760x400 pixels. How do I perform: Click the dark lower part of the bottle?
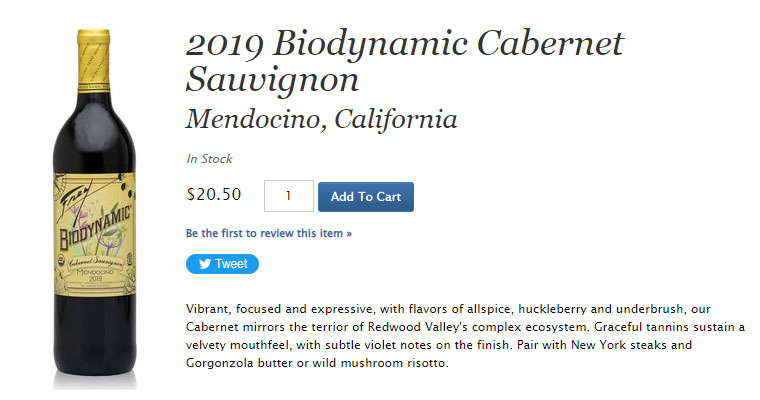(95, 335)
